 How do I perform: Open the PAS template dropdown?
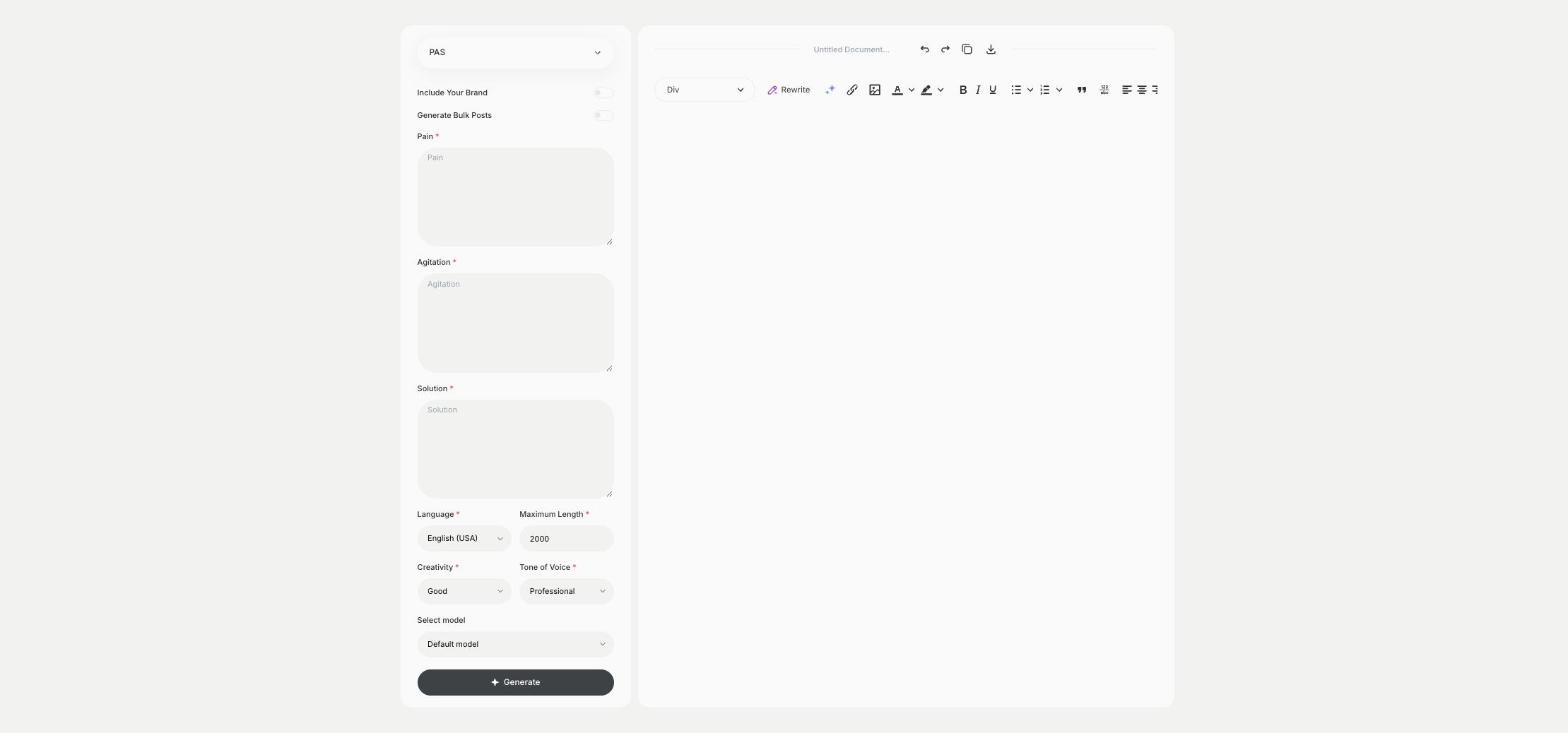point(515,52)
